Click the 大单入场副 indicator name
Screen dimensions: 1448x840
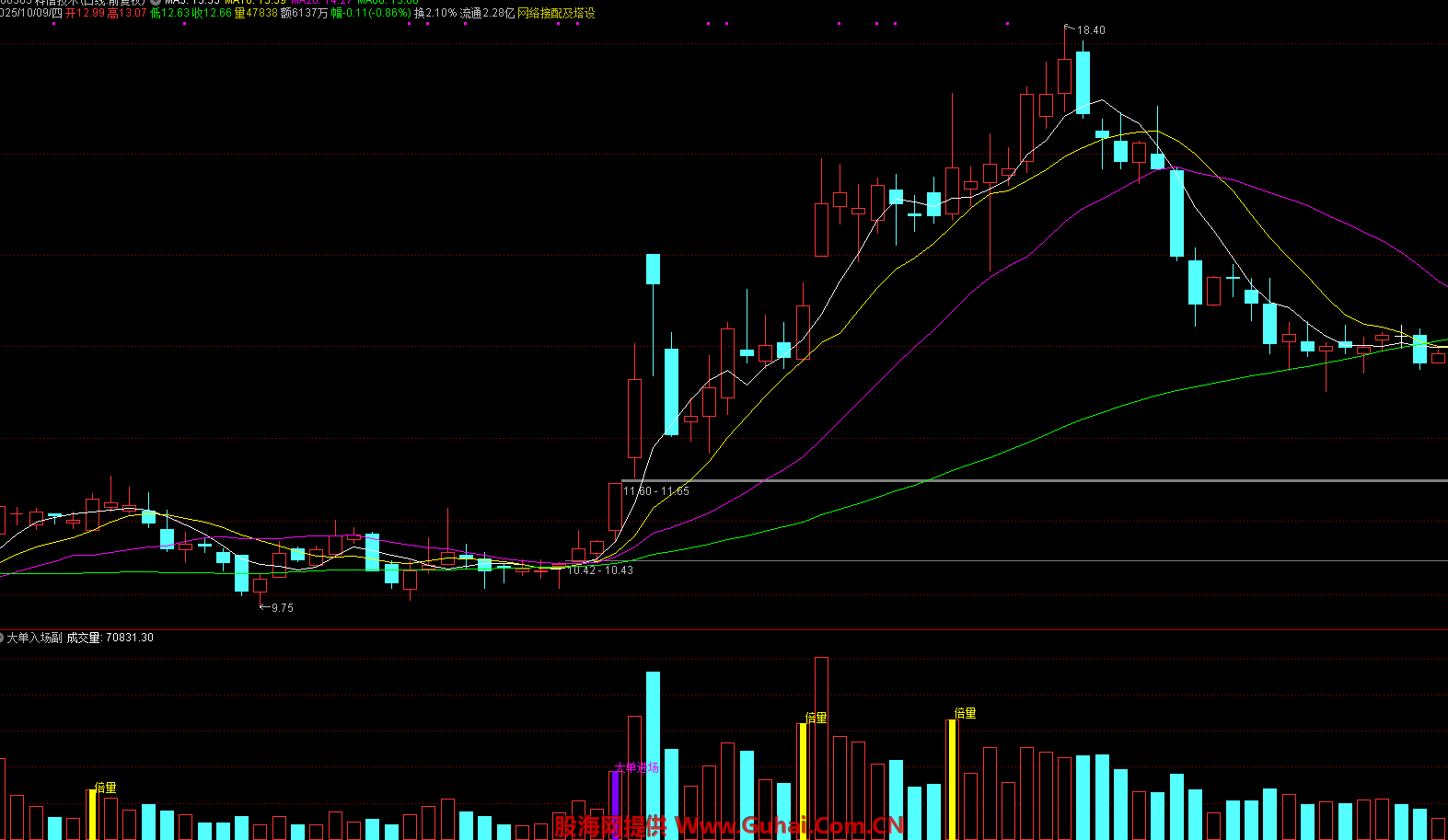coord(35,638)
